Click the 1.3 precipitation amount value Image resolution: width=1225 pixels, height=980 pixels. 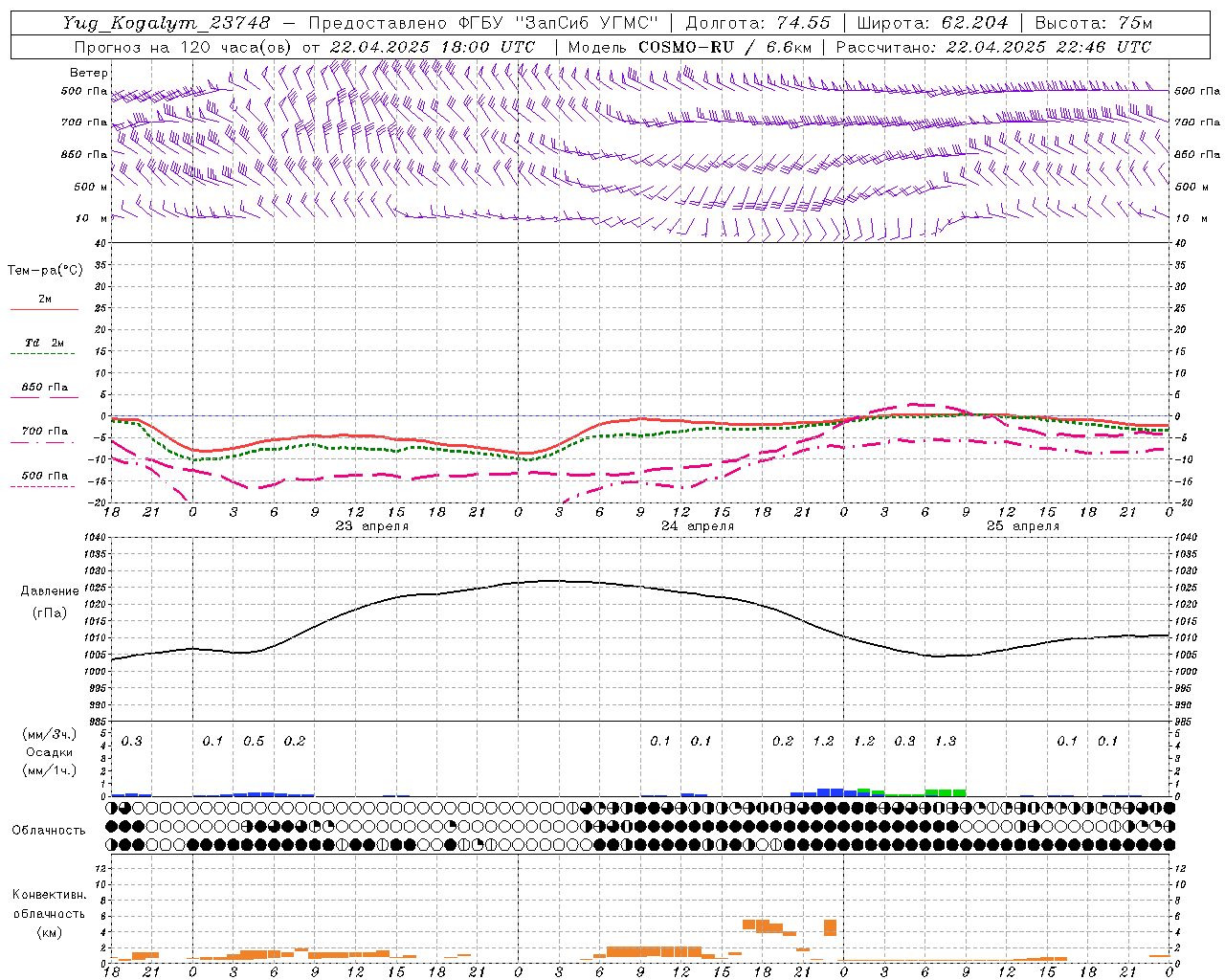tap(946, 742)
